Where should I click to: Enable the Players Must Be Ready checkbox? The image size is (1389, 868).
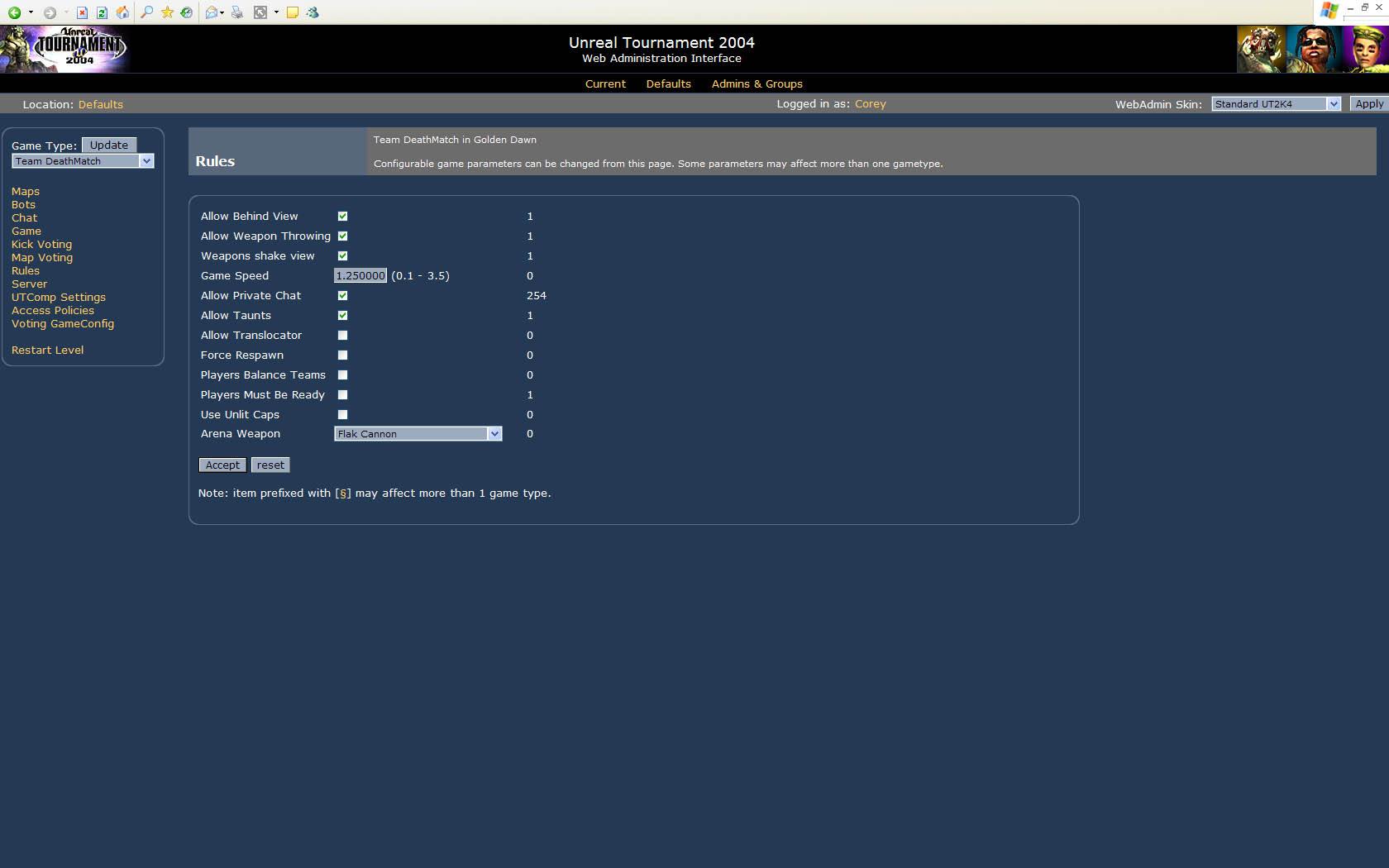pyautogui.click(x=342, y=395)
